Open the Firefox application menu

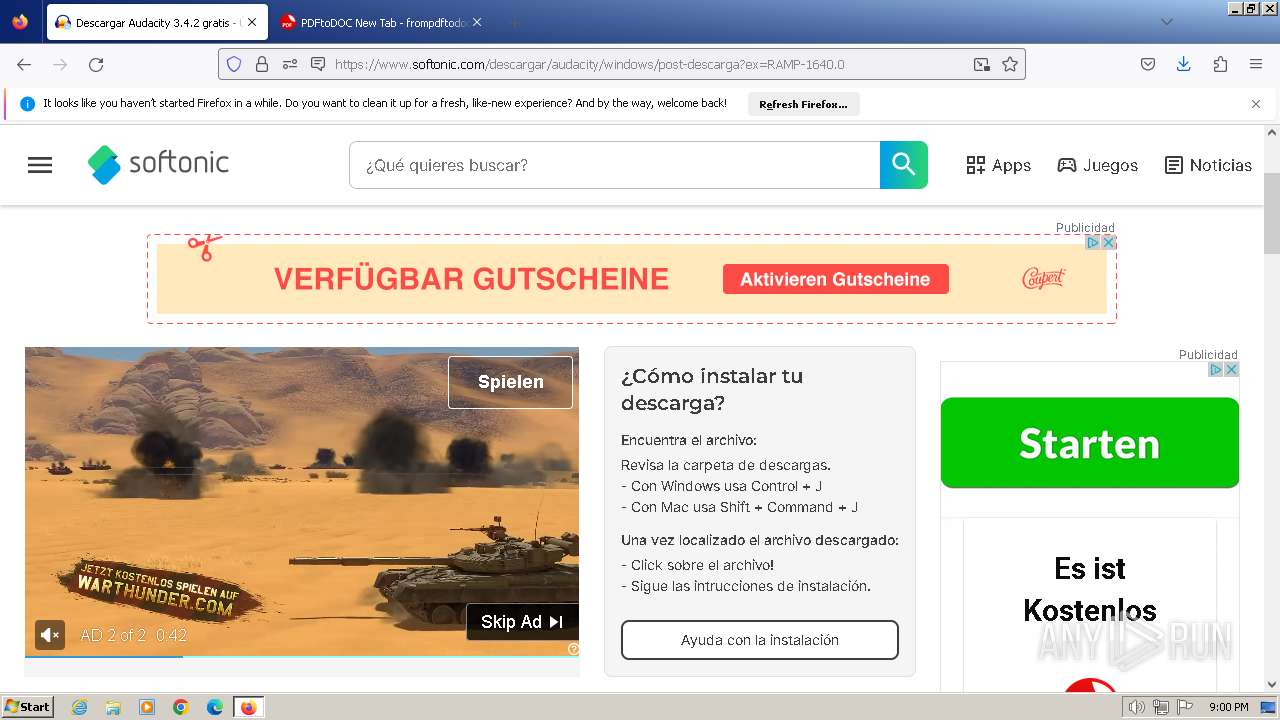point(1256,64)
